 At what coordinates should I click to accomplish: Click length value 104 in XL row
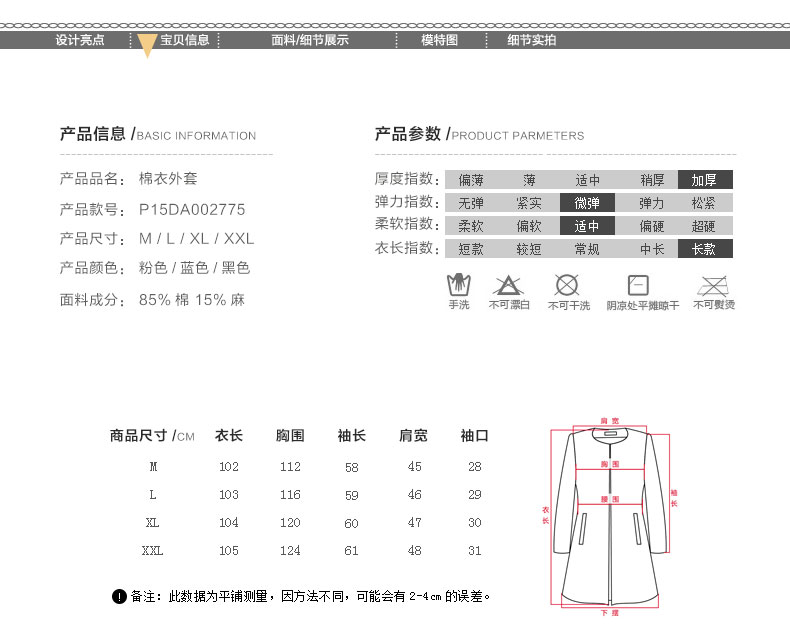[x=229, y=523]
